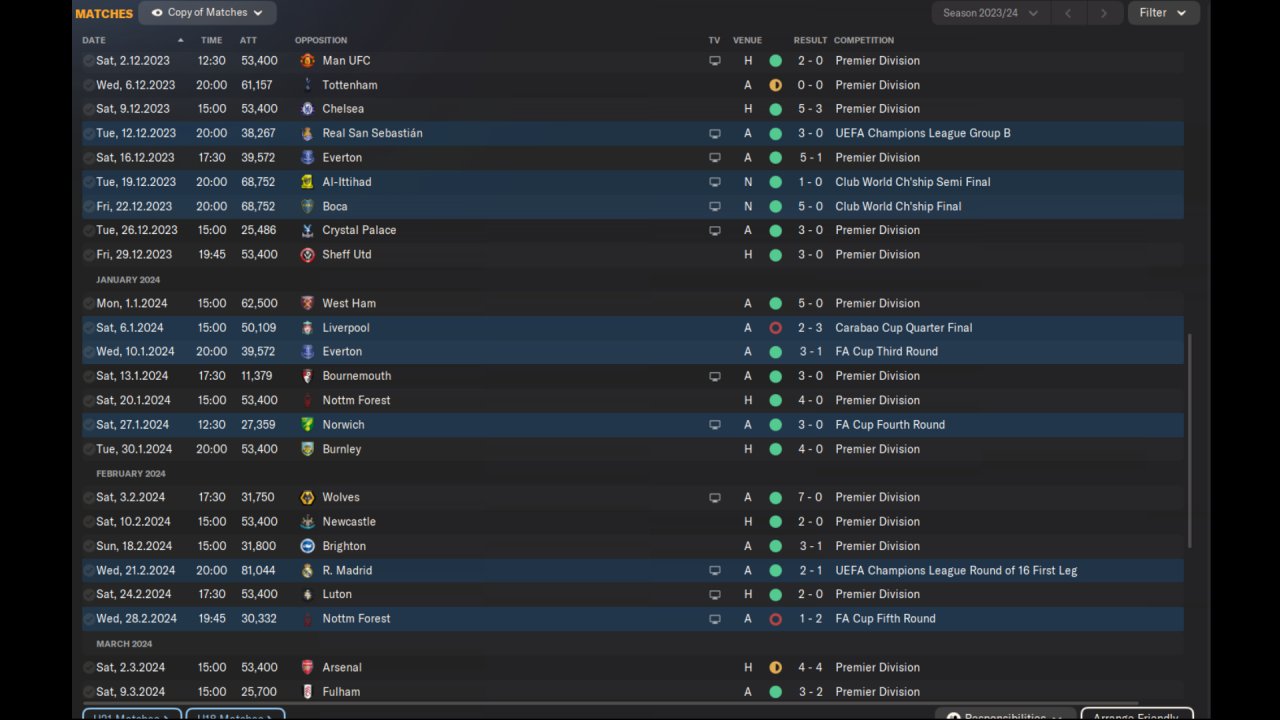
Task: Click the red loss indicator on Liverpool match
Action: 775,328
